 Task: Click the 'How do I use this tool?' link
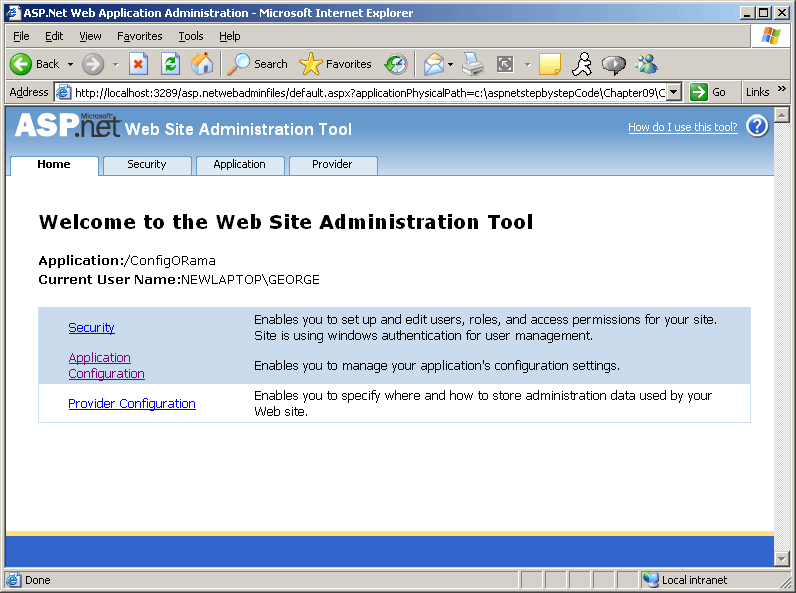(682, 127)
